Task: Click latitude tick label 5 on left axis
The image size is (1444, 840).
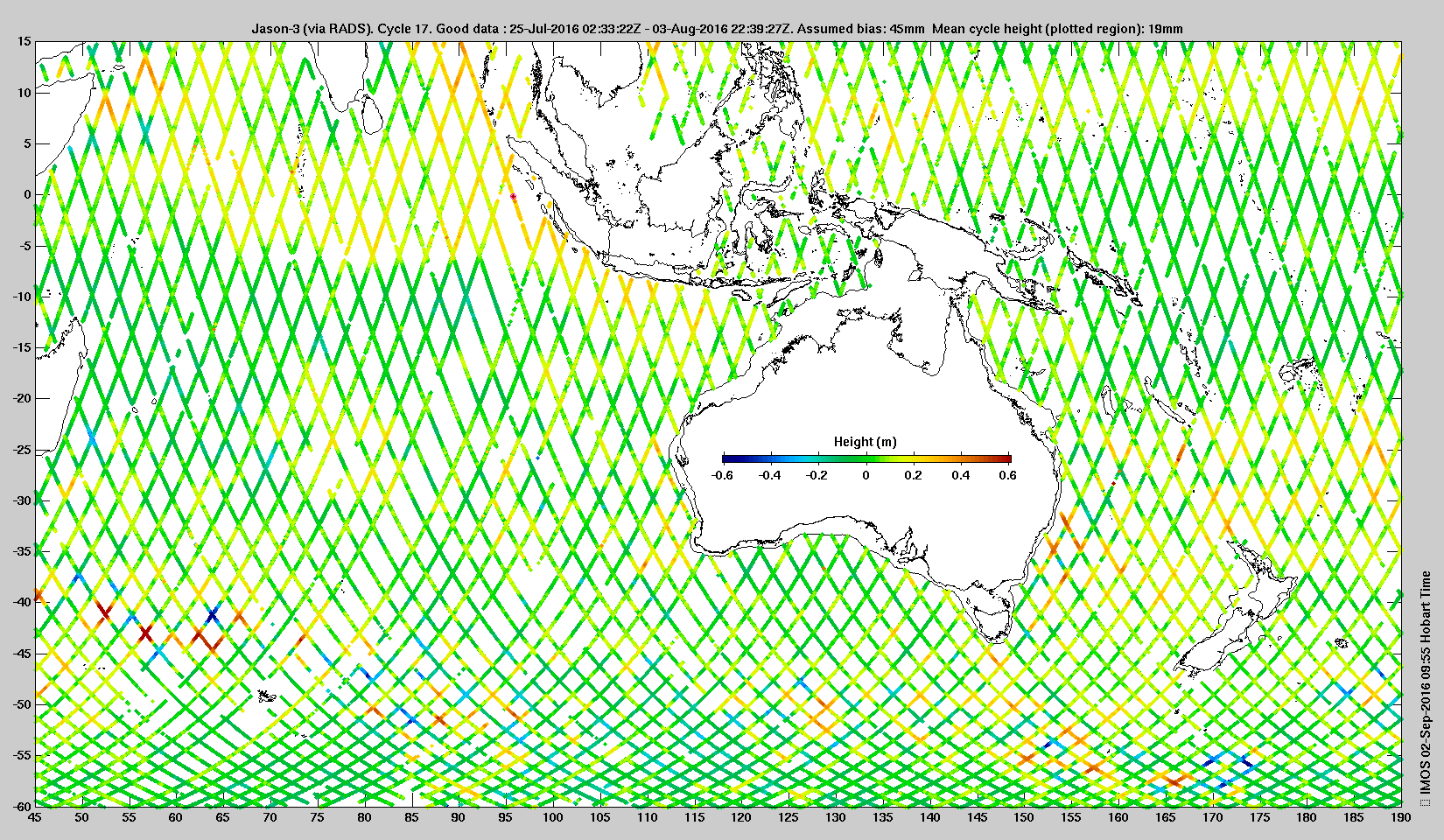Action: (x=27, y=143)
